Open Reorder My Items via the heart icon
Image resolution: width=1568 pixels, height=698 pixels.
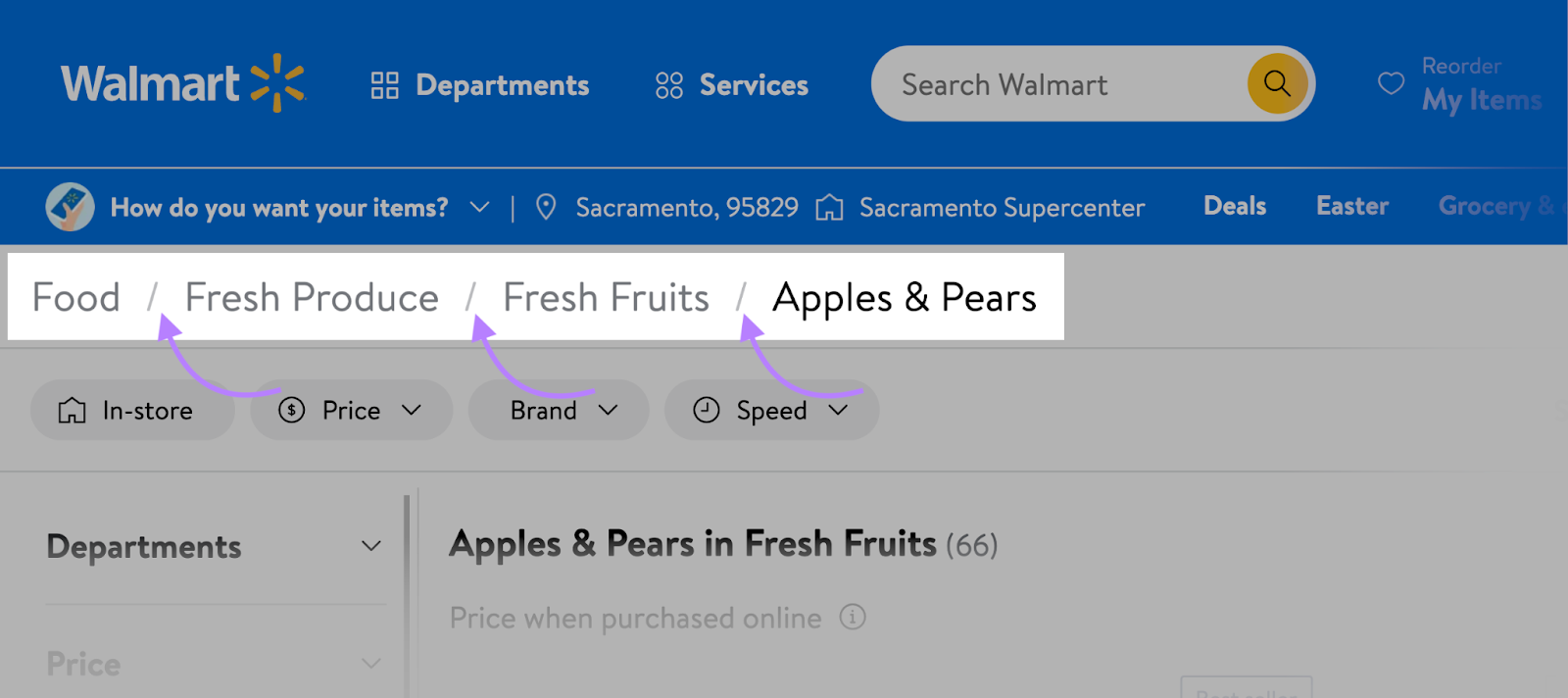tap(1391, 83)
